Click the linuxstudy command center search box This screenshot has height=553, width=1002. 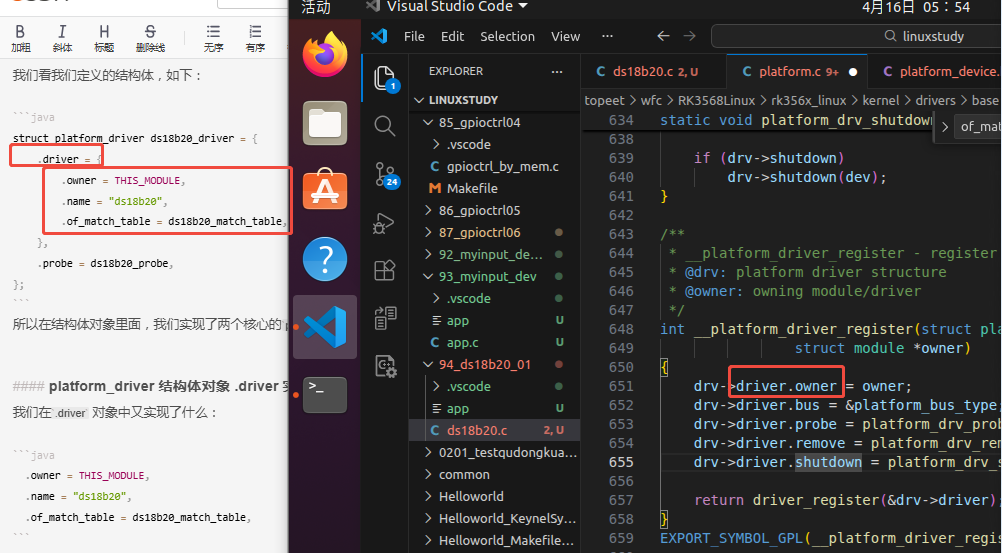(856, 36)
